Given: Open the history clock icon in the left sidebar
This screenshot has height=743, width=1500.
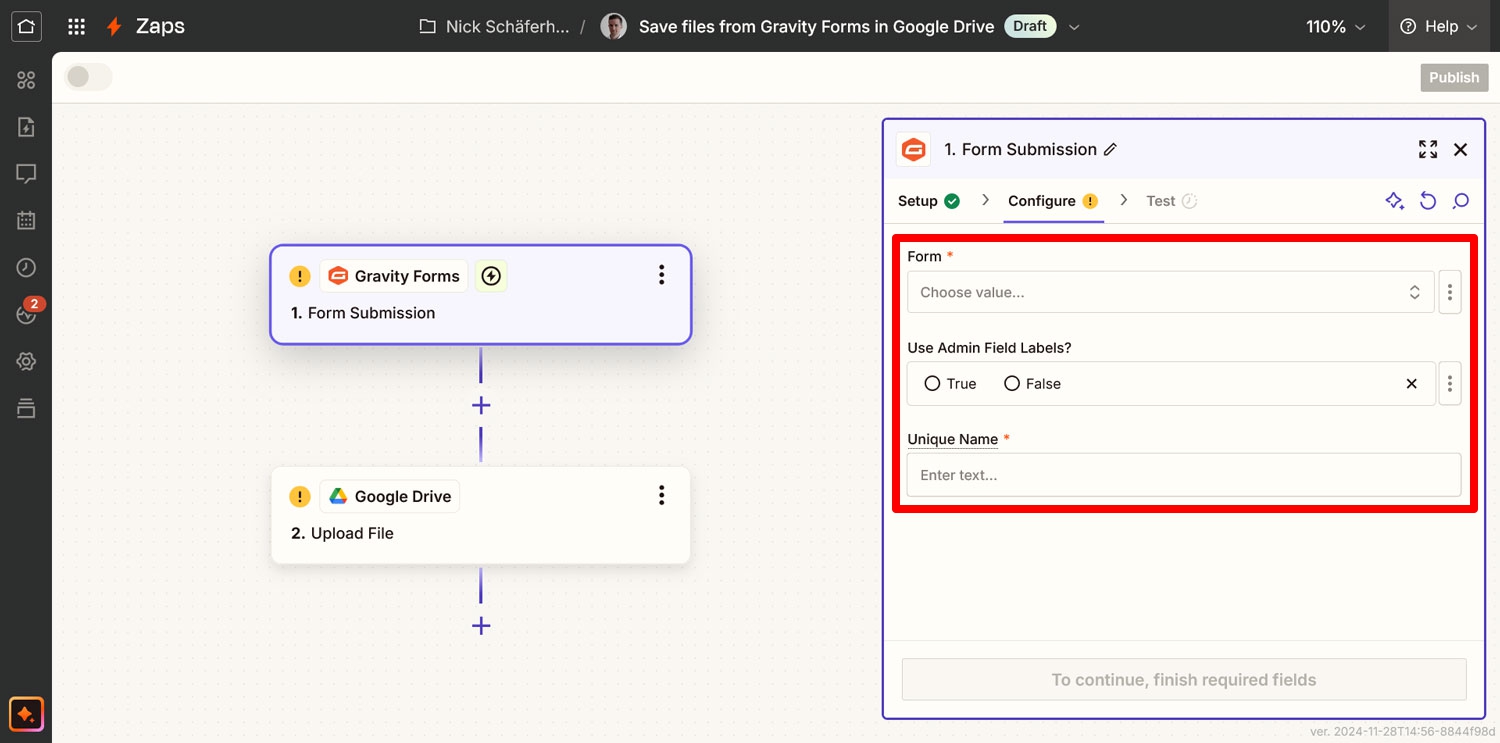Looking at the screenshot, I should [26, 268].
